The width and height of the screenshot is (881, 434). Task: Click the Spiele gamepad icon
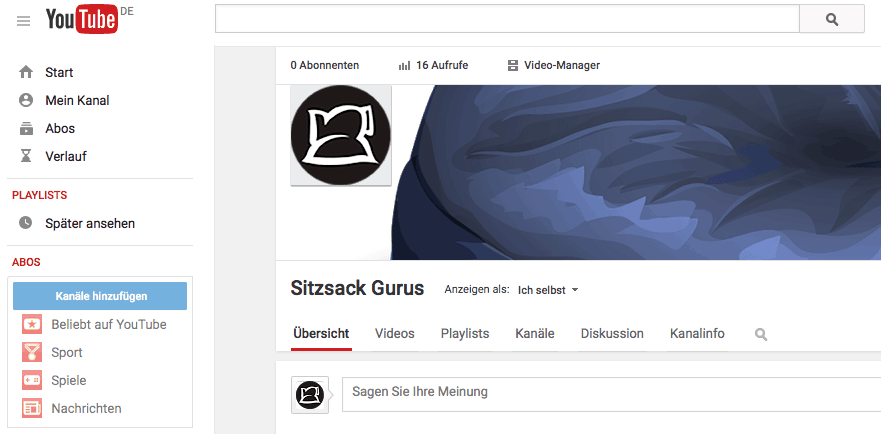point(32,380)
